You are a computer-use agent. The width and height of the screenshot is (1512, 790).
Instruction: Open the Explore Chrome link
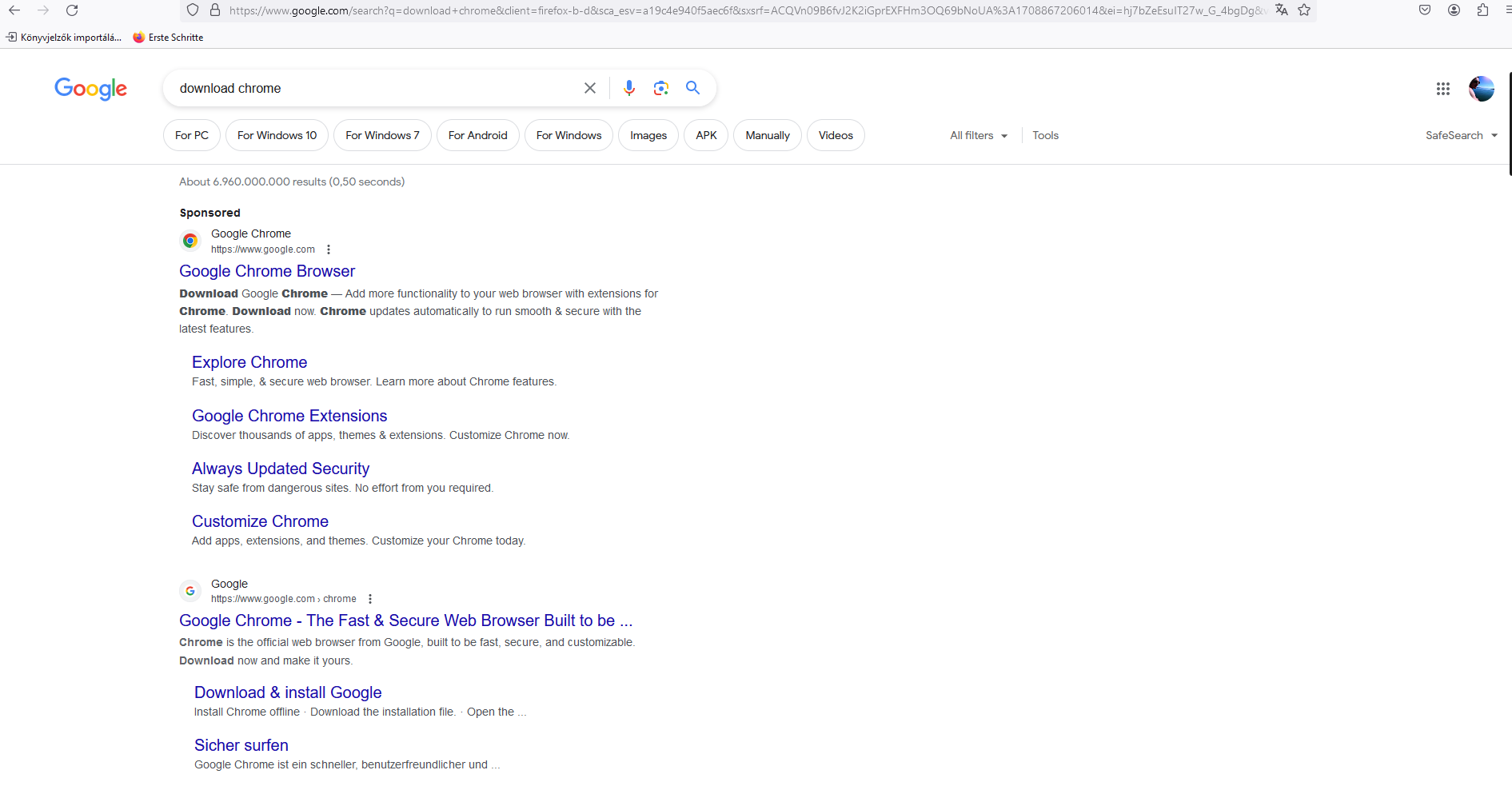[249, 362]
